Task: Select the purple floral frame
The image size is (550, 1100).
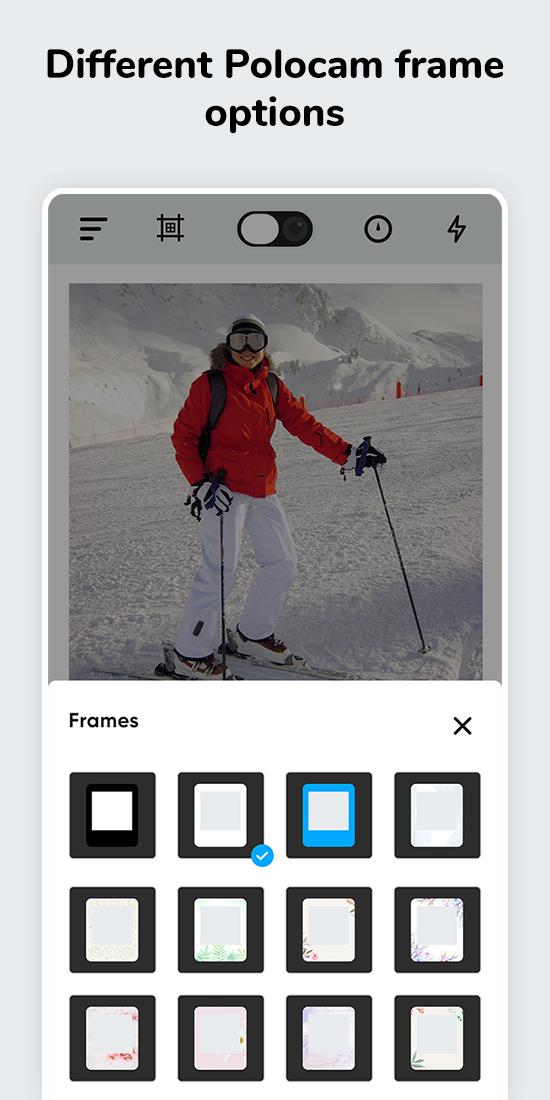Action: point(437,930)
